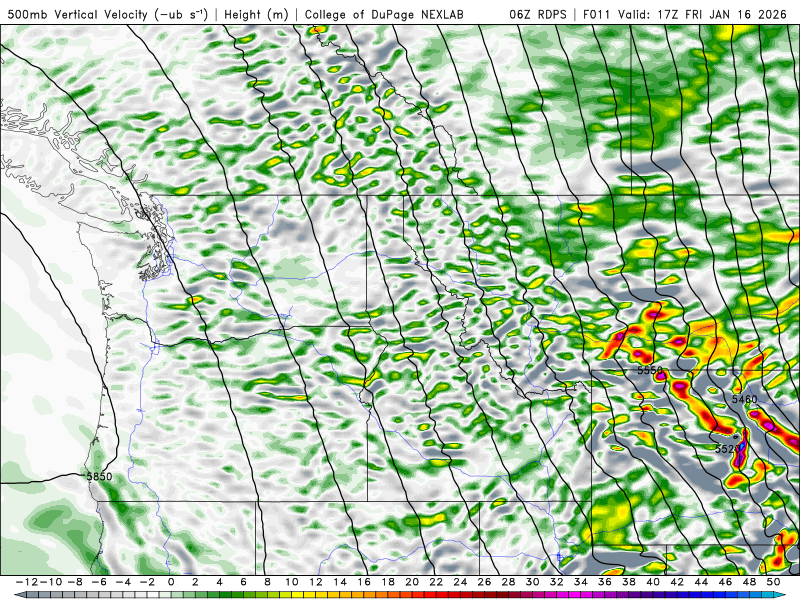Screen dimensions: 800x600
Task: Click the 14 value on color scale
Action: (340, 582)
